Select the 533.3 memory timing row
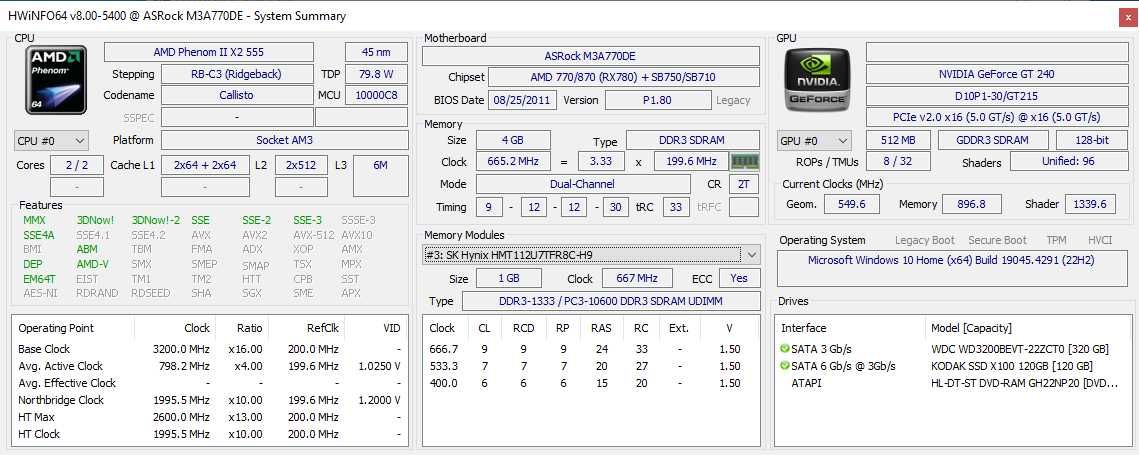This screenshot has width=1139, height=455. (x=591, y=366)
